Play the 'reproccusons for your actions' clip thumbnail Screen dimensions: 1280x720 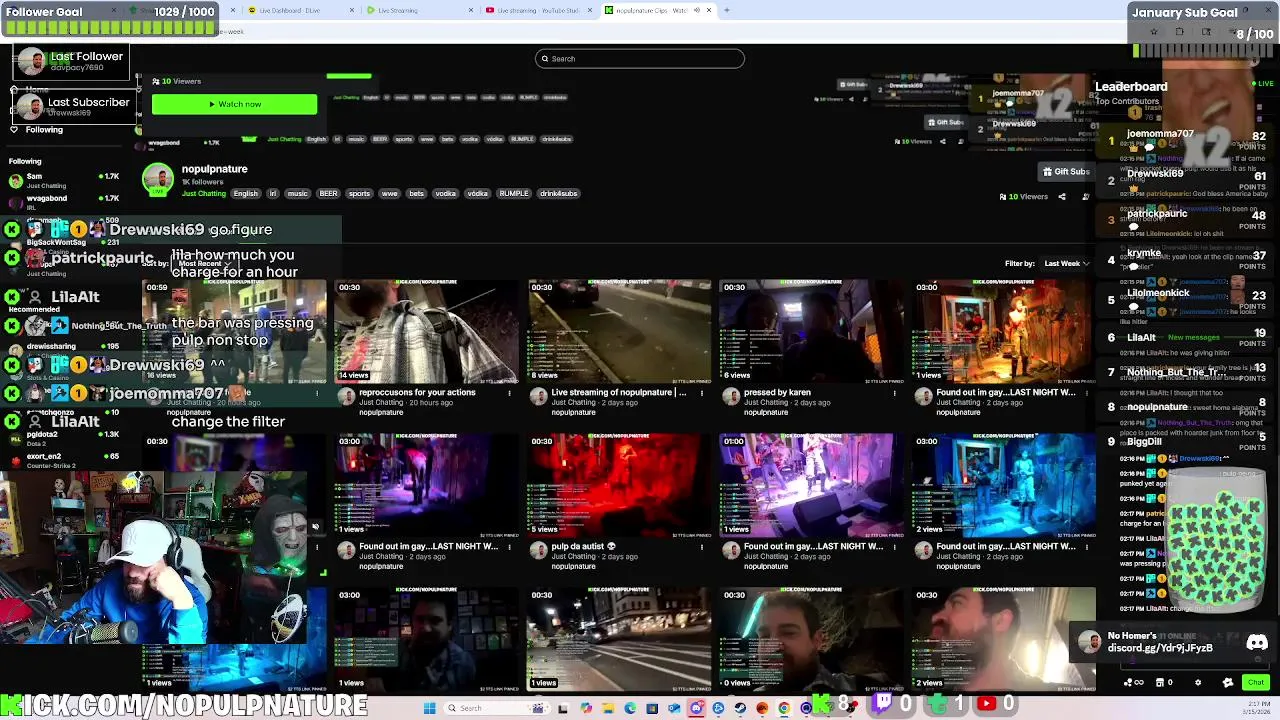pos(426,331)
